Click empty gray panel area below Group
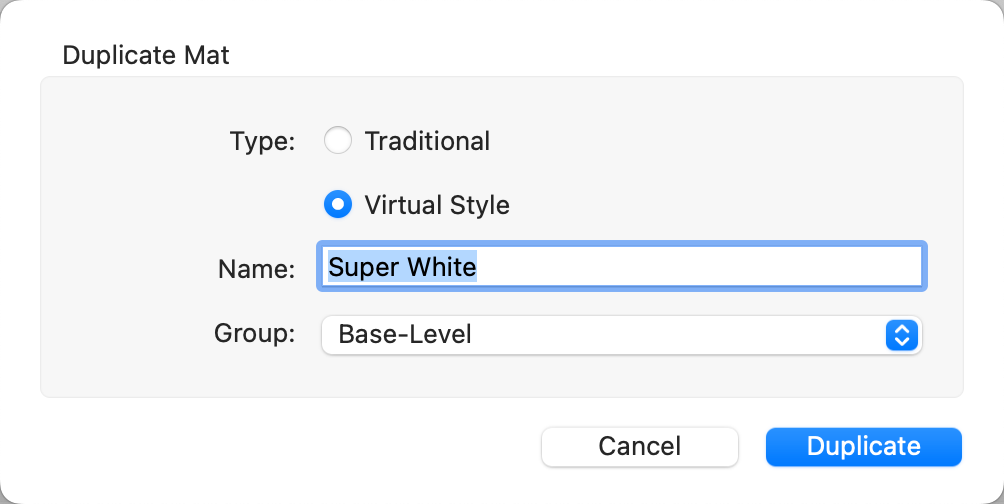 click(500, 377)
